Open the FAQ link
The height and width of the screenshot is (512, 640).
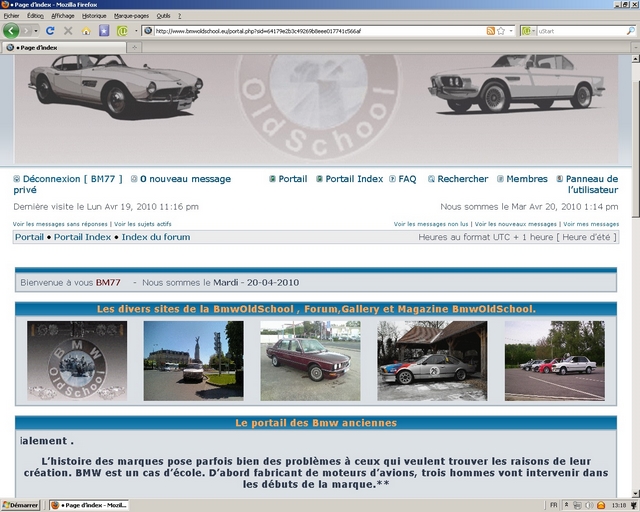pyautogui.click(x=407, y=179)
